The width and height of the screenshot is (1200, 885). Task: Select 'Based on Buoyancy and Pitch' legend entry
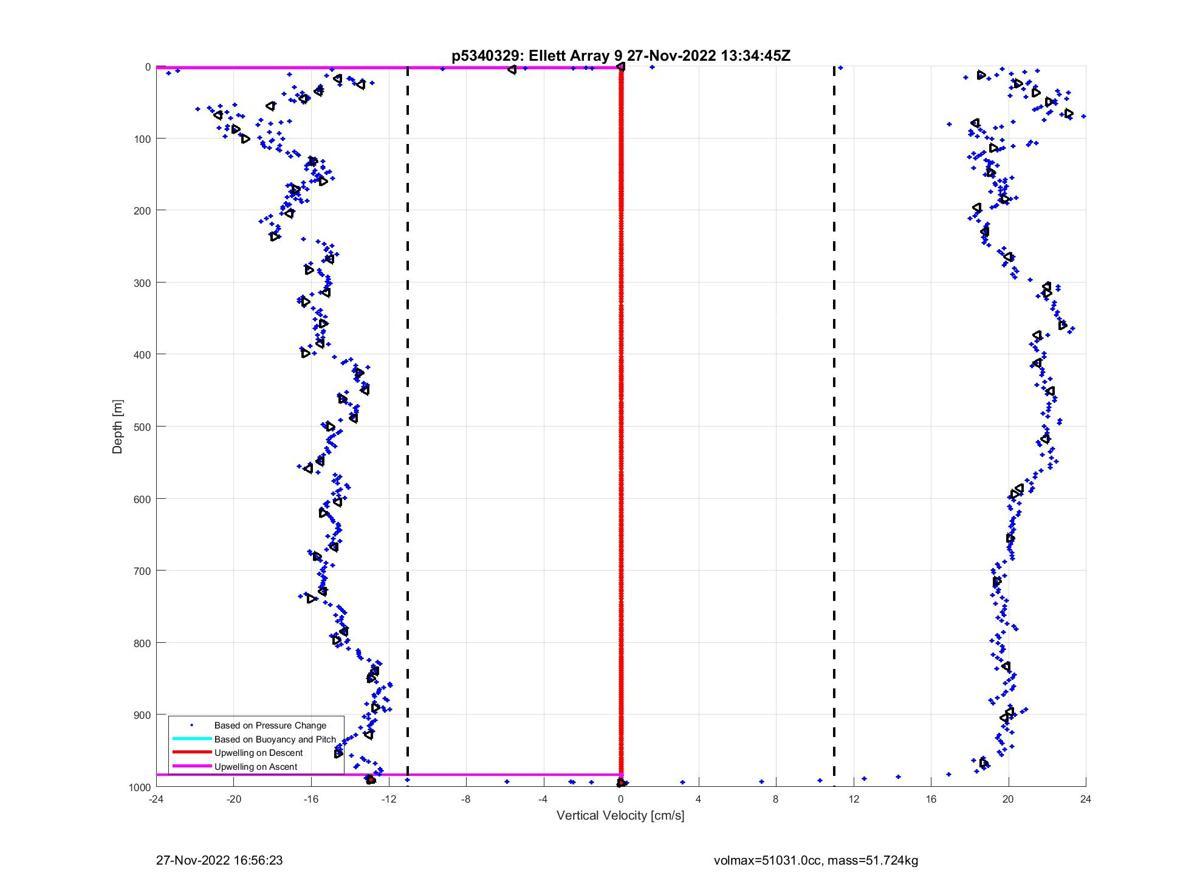click(x=275, y=739)
